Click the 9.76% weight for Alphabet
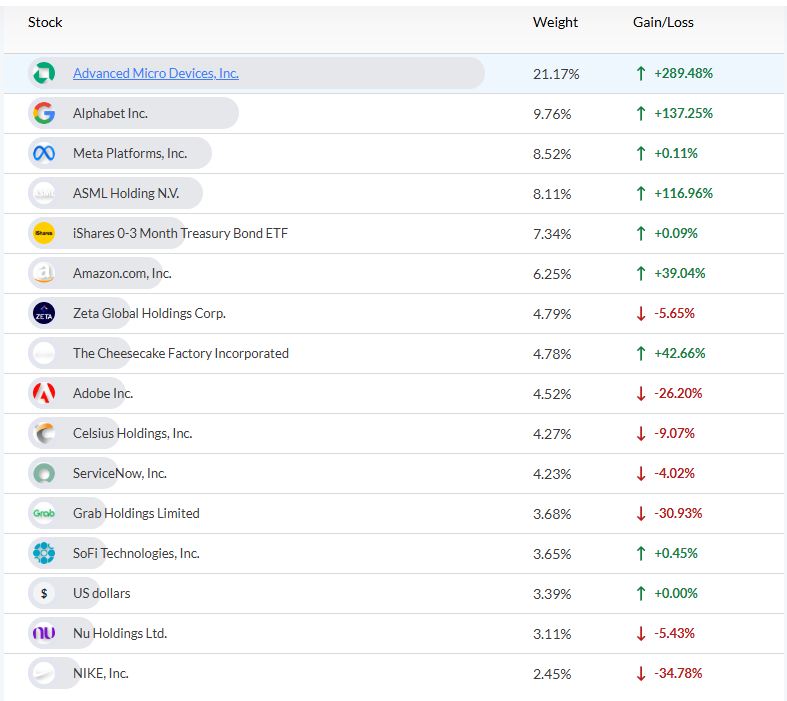The height and width of the screenshot is (701, 787). pyautogui.click(x=552, y=114)
